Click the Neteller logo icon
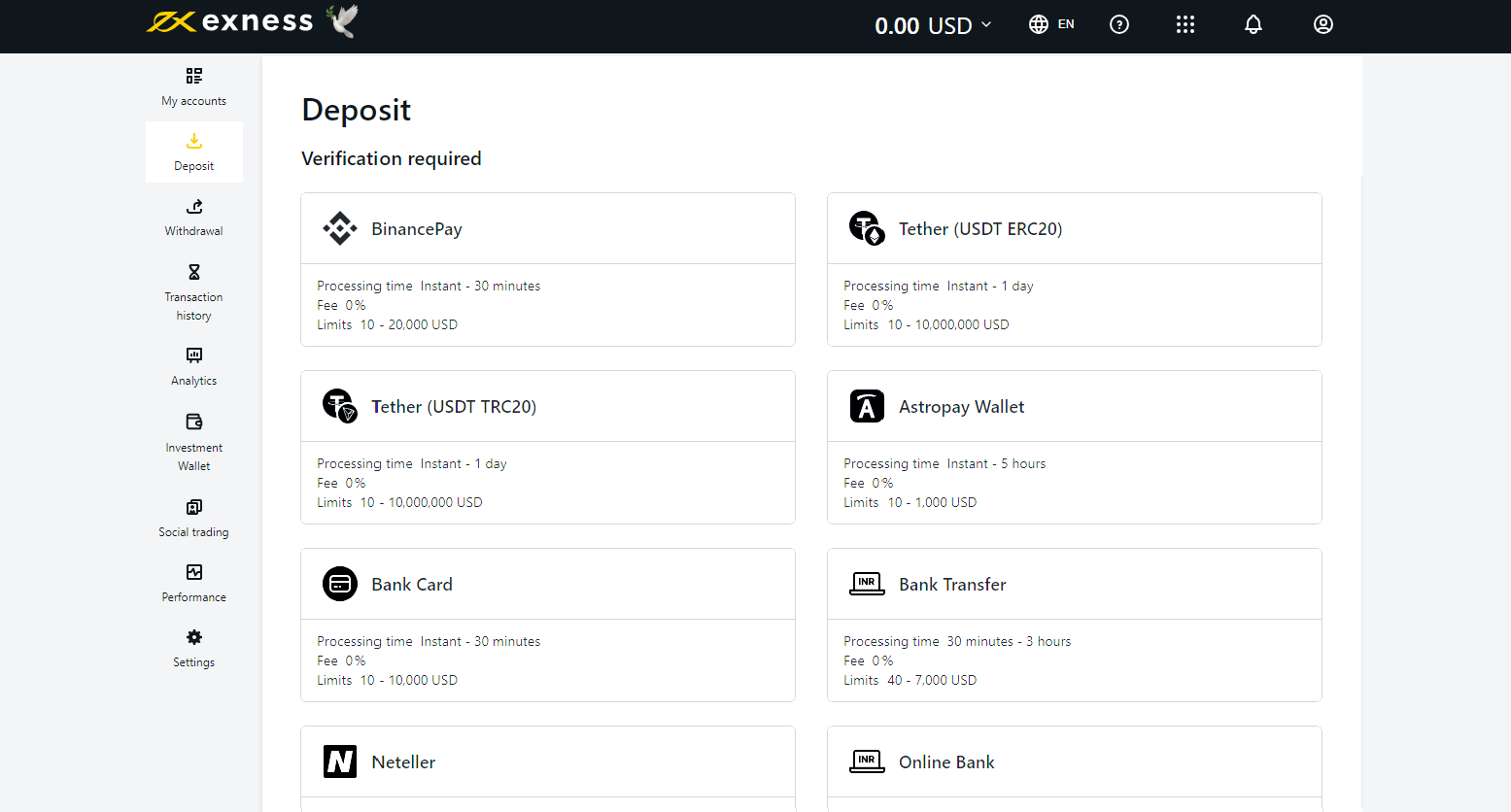This screenshot has height=812, width=1511. coord(340,762)
